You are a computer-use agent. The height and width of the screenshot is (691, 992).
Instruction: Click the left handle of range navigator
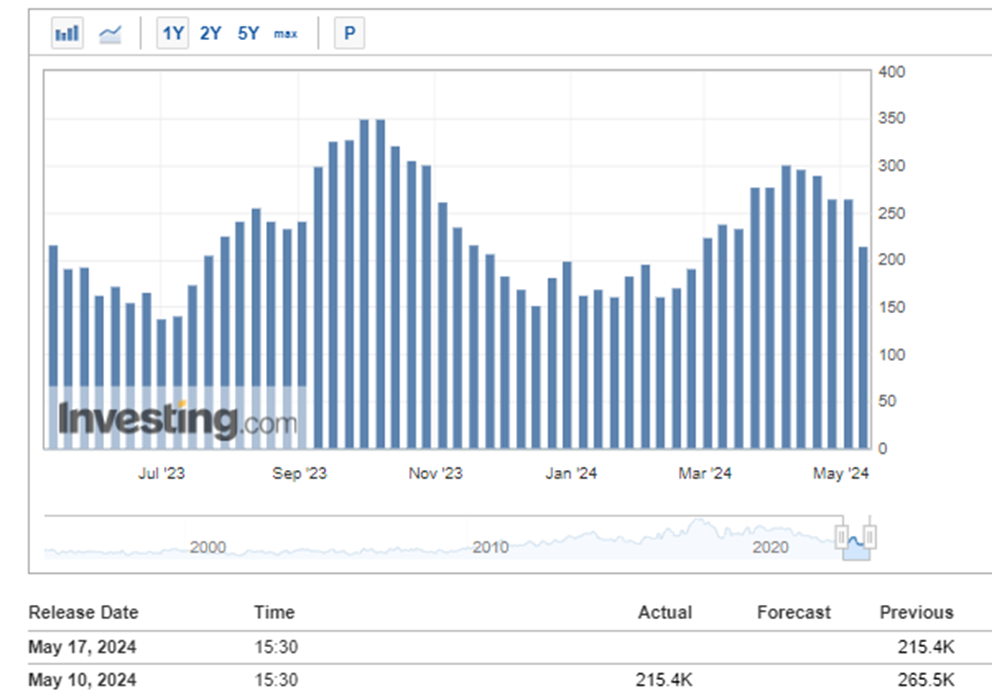point(841,537)
